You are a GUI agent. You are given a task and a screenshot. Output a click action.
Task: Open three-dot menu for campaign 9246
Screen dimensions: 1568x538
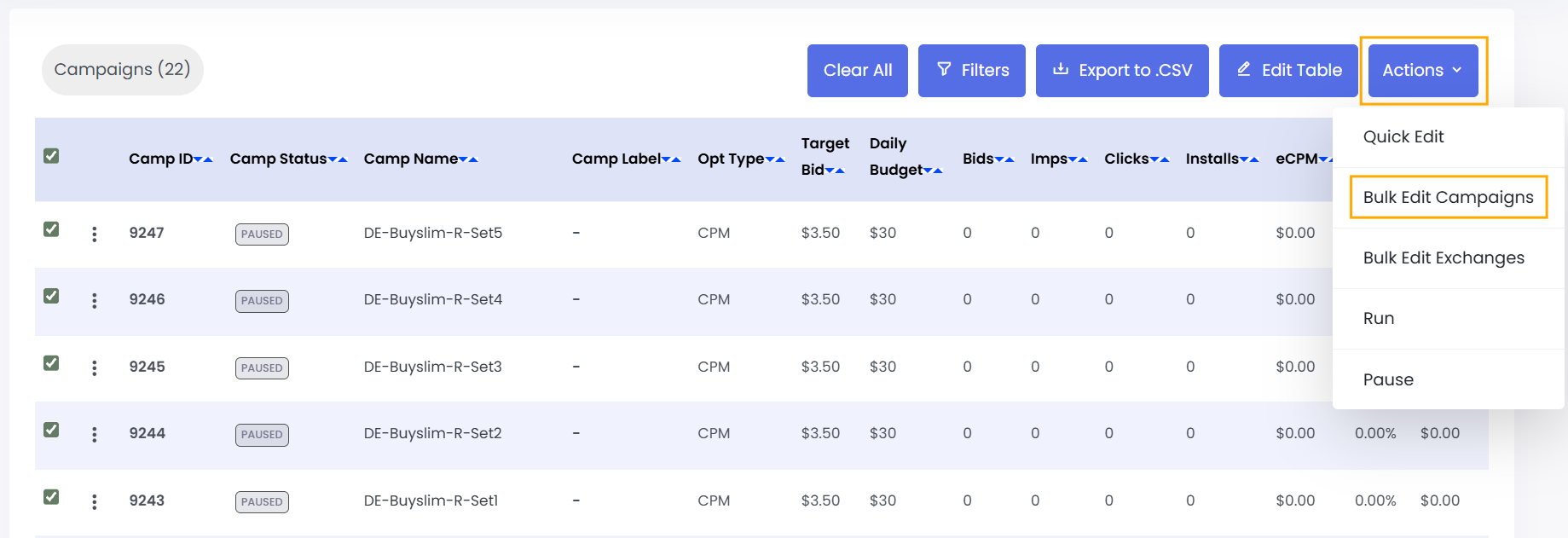(95, 300)
